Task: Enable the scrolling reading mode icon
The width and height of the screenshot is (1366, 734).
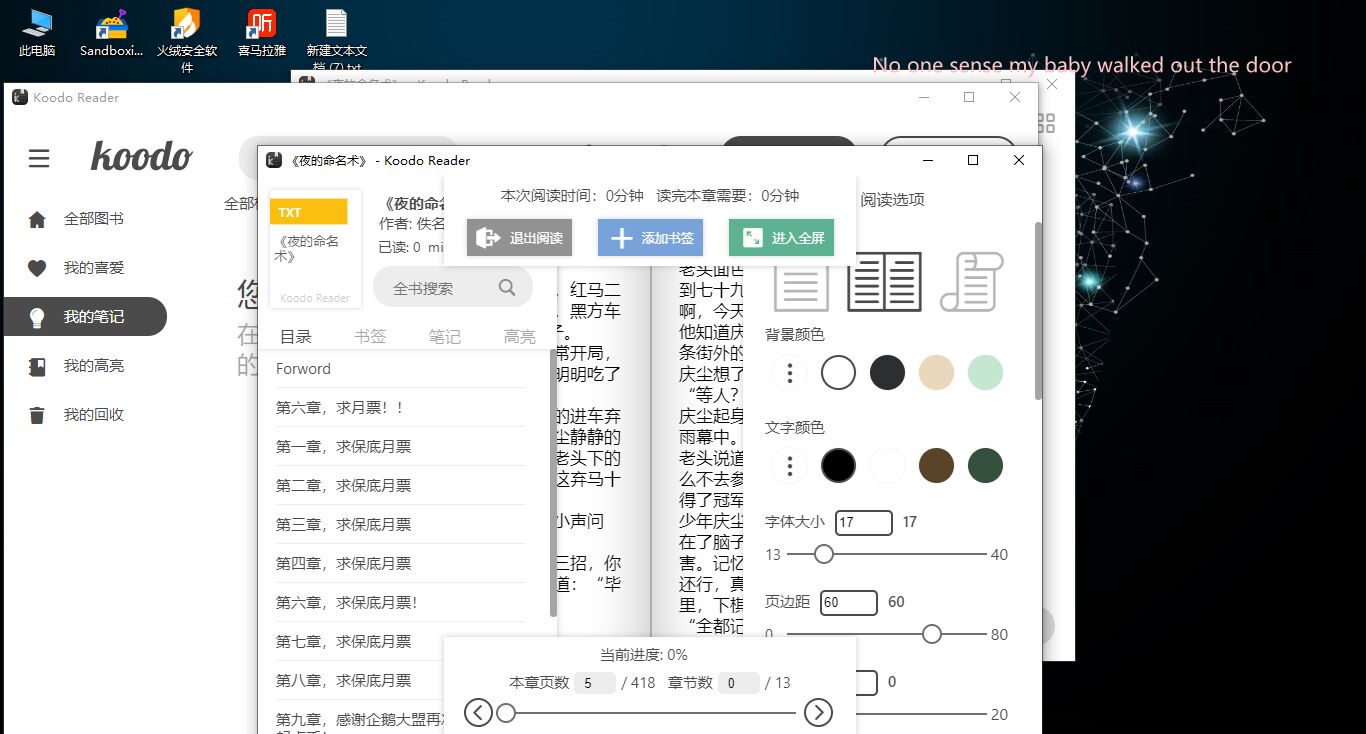Action: coord(969,283)
